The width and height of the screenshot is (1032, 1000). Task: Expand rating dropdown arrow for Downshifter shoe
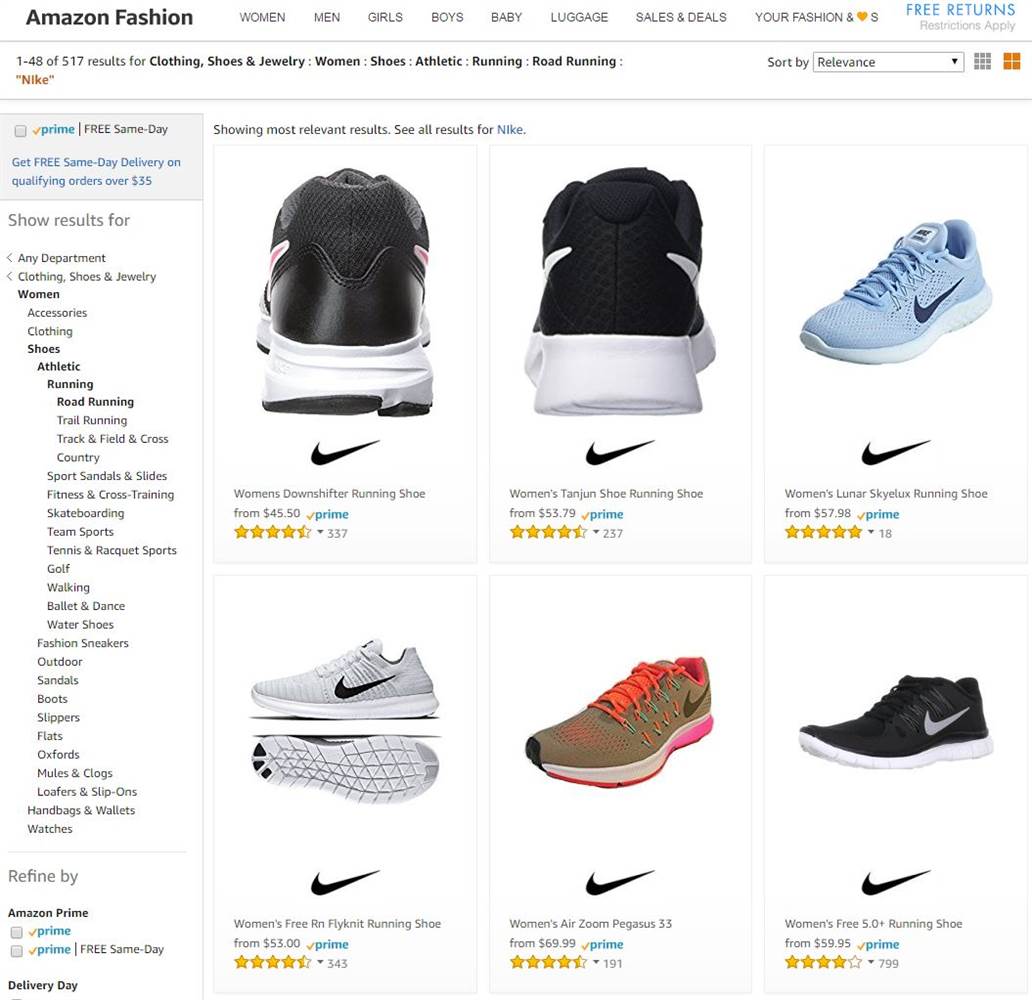pyautogui.click(x=320, y=532)
